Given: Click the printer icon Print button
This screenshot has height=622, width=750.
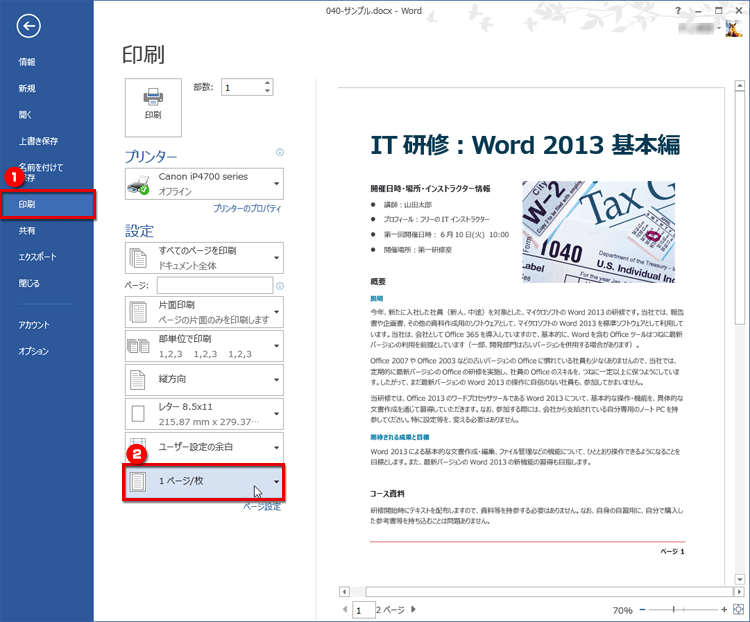Looking at the screenshot, I should tap(153, 107).
